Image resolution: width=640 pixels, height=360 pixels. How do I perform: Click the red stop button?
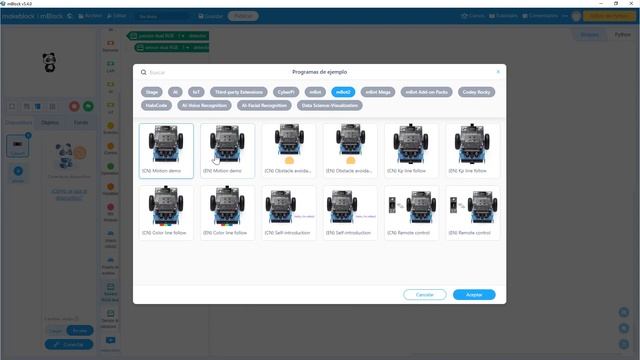74,107
